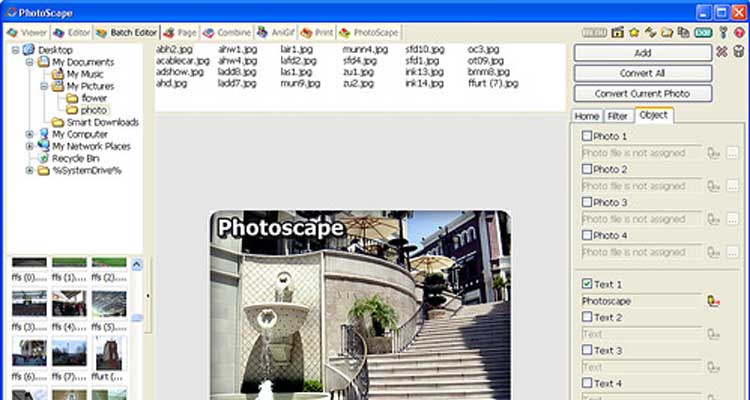
Task: Collapse the Desktop tree node
Action: click(x=15, y=50)
